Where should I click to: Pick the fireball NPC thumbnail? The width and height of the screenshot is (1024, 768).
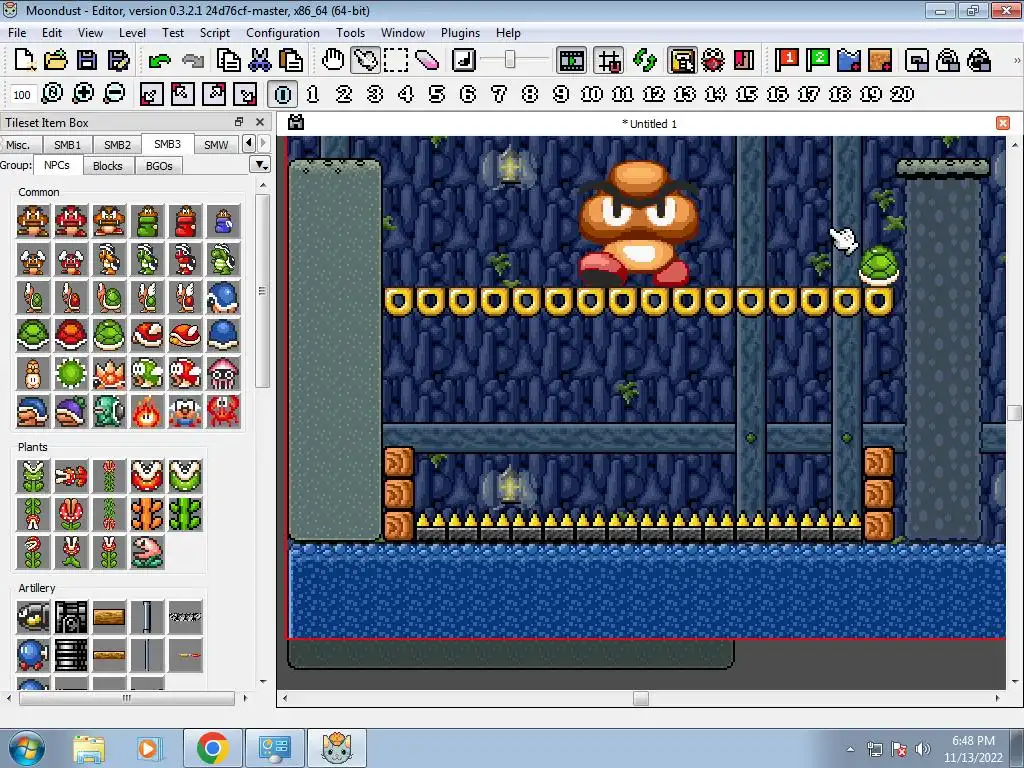pyautogui.click(x=148, y=412)
